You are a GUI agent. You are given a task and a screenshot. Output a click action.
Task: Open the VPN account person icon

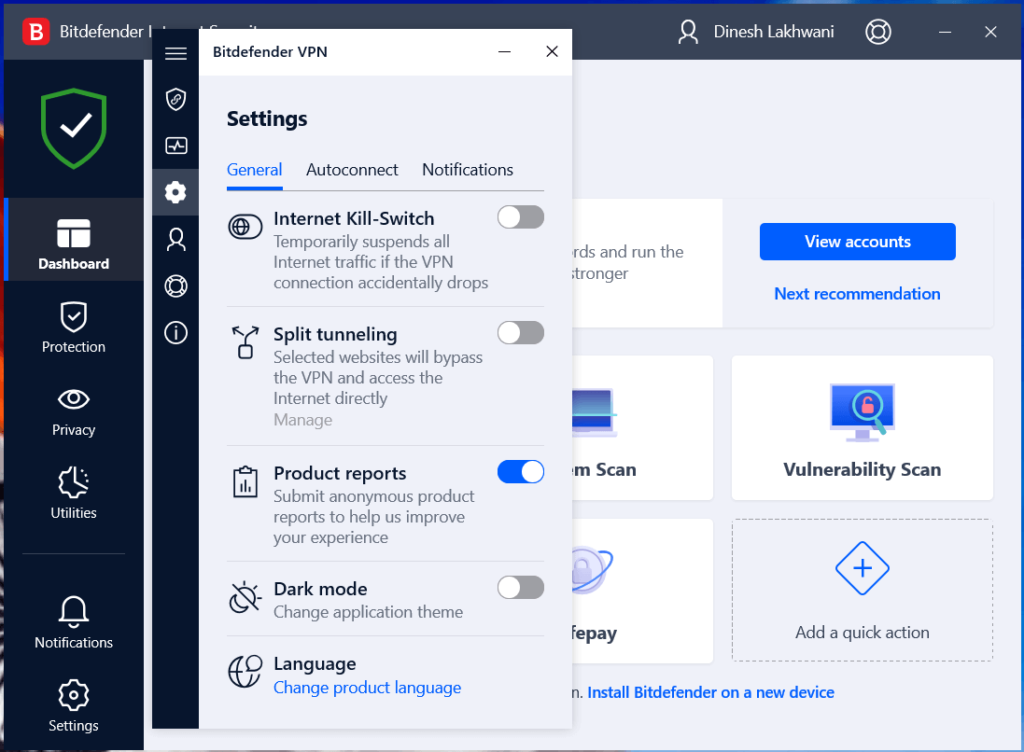pos(176,240)
